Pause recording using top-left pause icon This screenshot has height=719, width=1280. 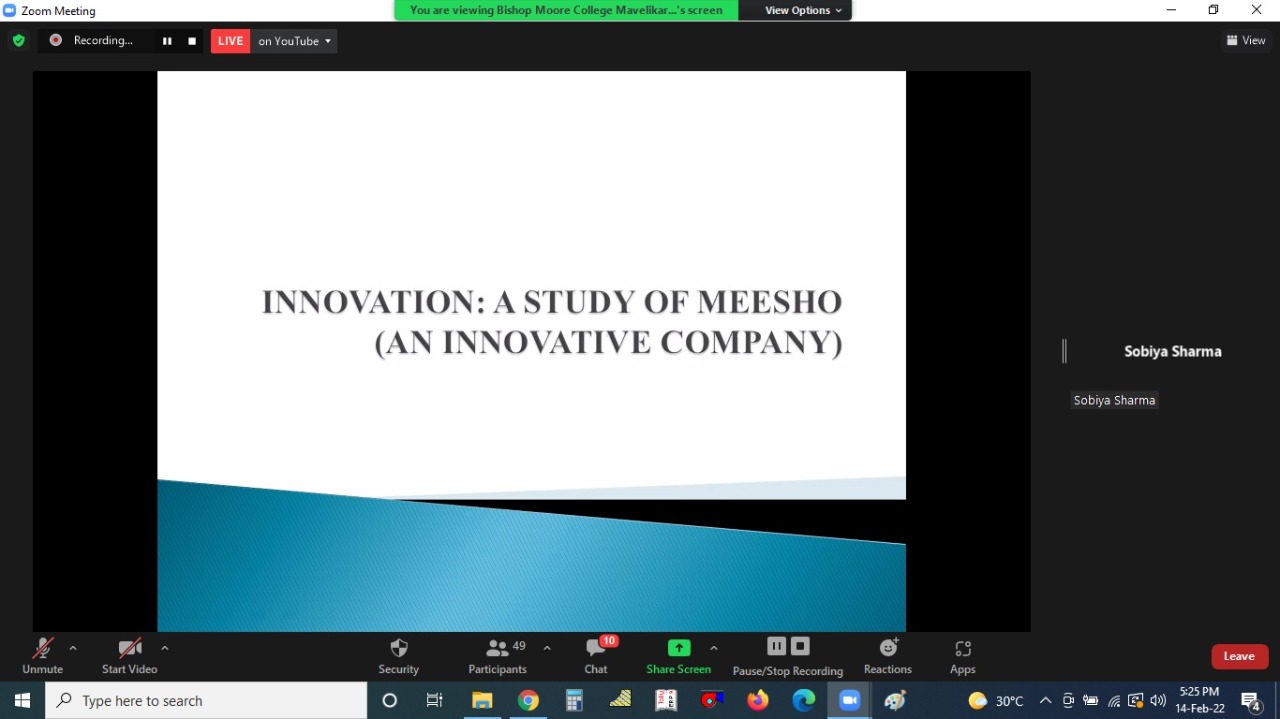(167, 41)
